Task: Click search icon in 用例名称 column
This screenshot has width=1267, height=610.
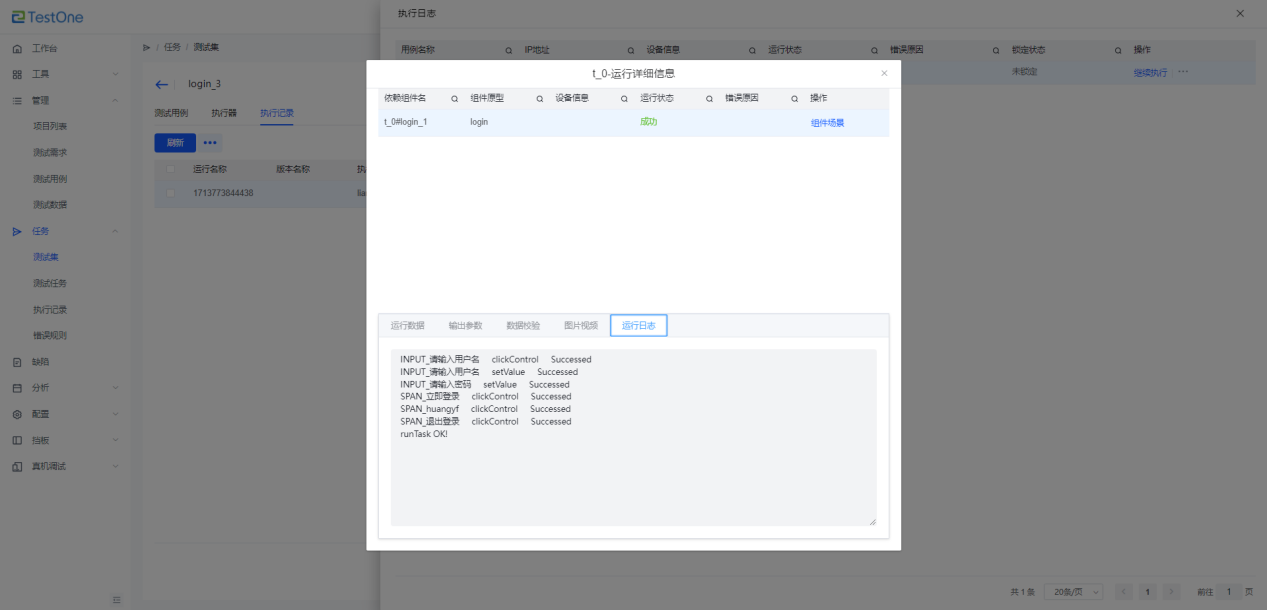Action: click(508, 50)
